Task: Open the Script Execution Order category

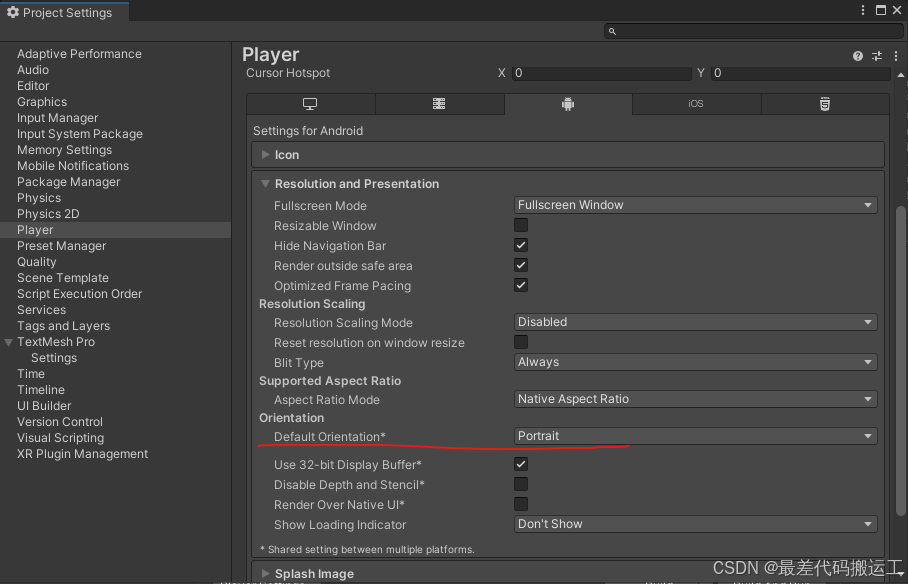Action: coord(79,294)
